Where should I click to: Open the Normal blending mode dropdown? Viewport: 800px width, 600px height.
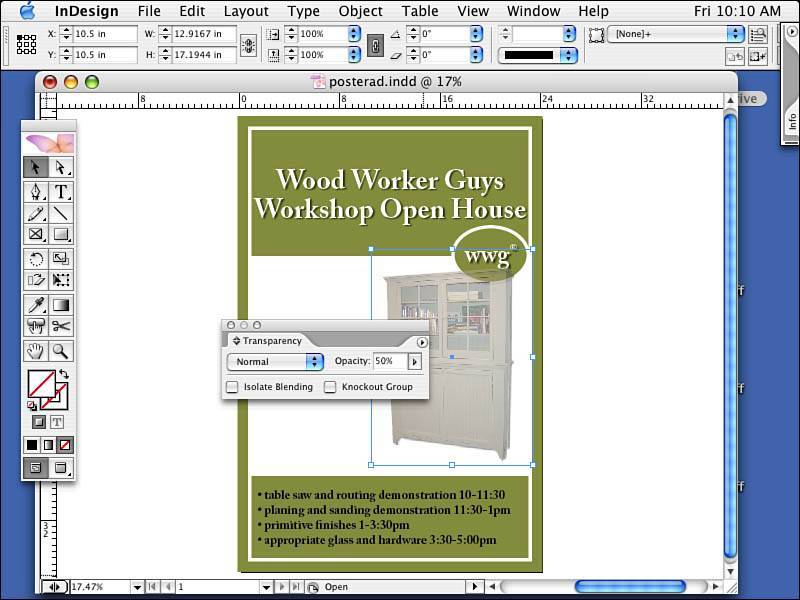(x=275, y=362)
